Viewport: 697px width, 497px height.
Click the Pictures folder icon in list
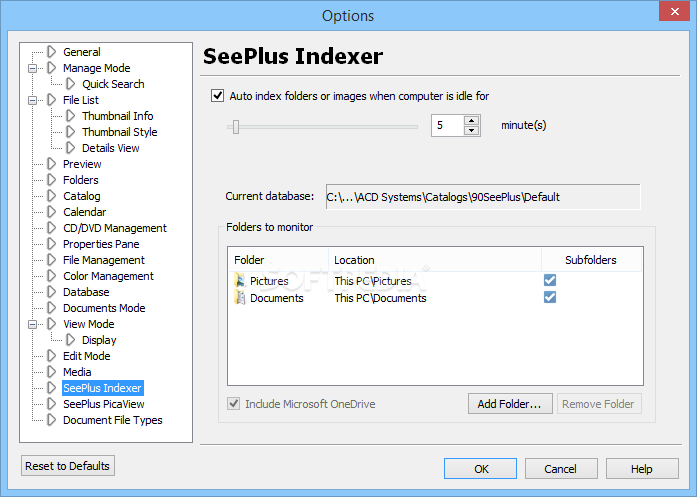(240, 281)
